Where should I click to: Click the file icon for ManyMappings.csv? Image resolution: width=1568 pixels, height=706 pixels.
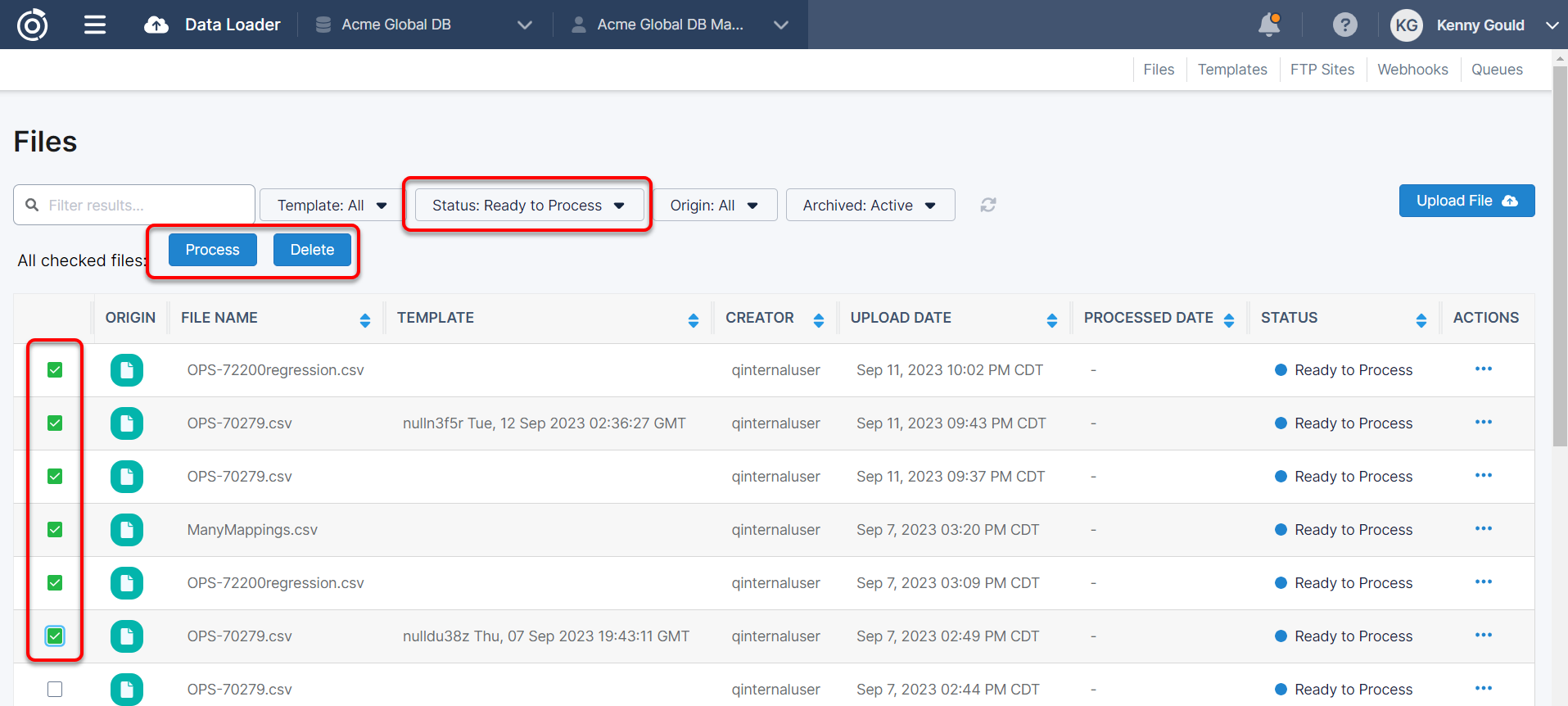pos(127,530)
